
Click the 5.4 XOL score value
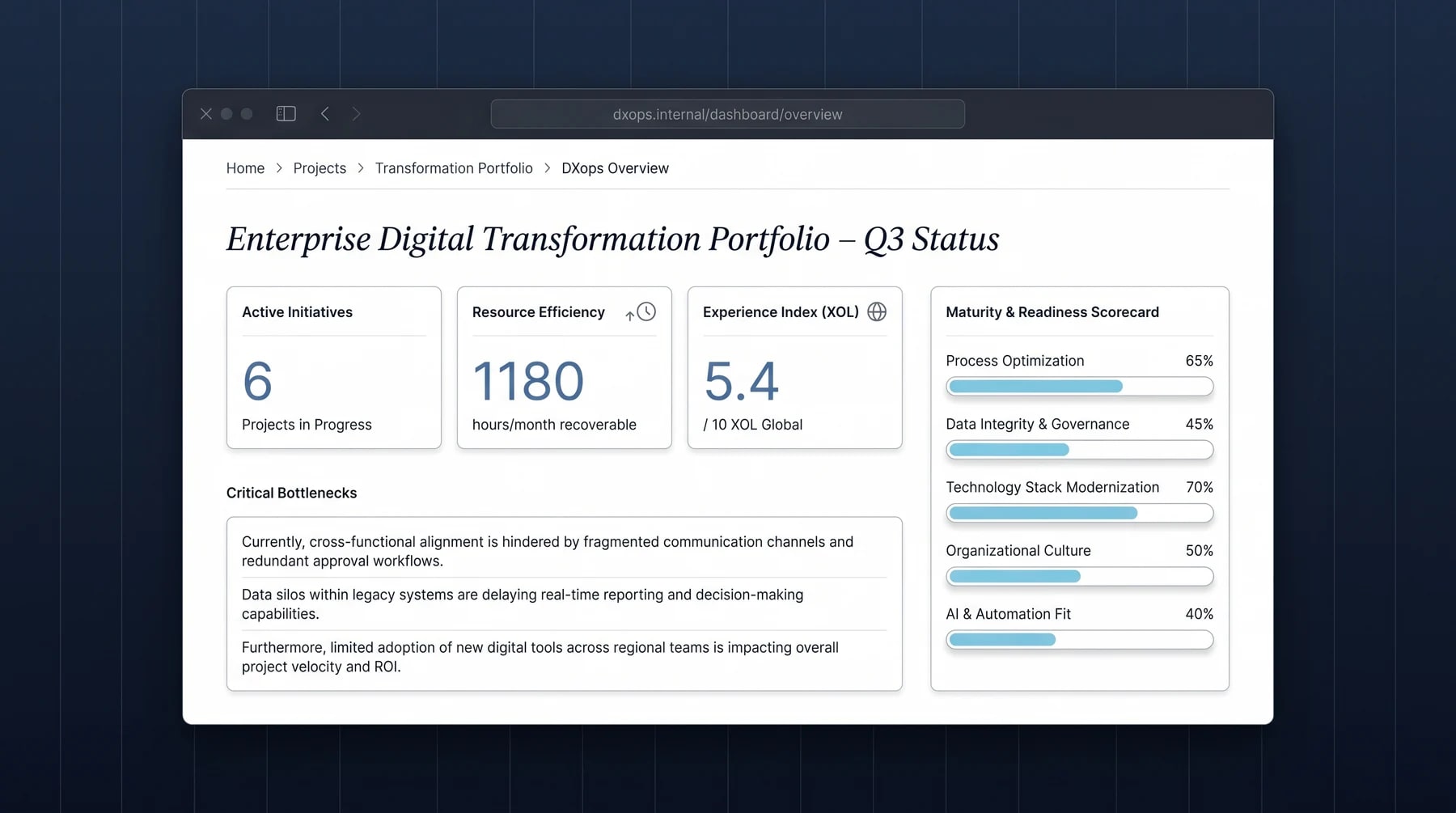coord(741,381)
